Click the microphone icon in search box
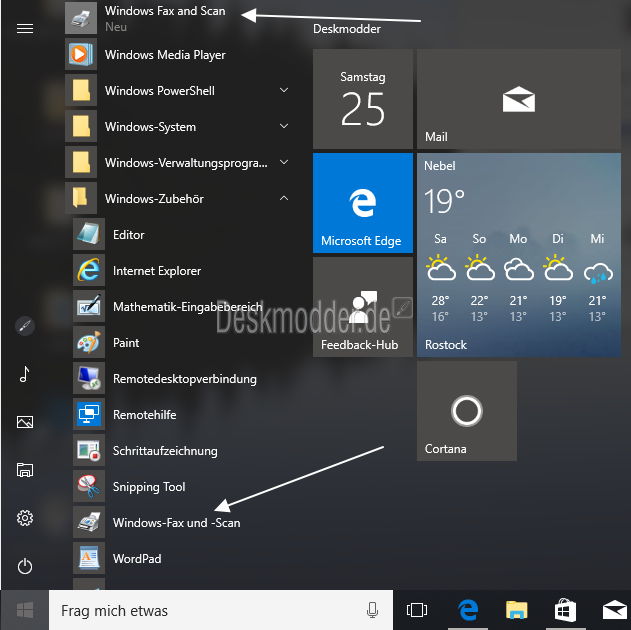Screen dimensions: 631x630 click(x=373, y=610)
